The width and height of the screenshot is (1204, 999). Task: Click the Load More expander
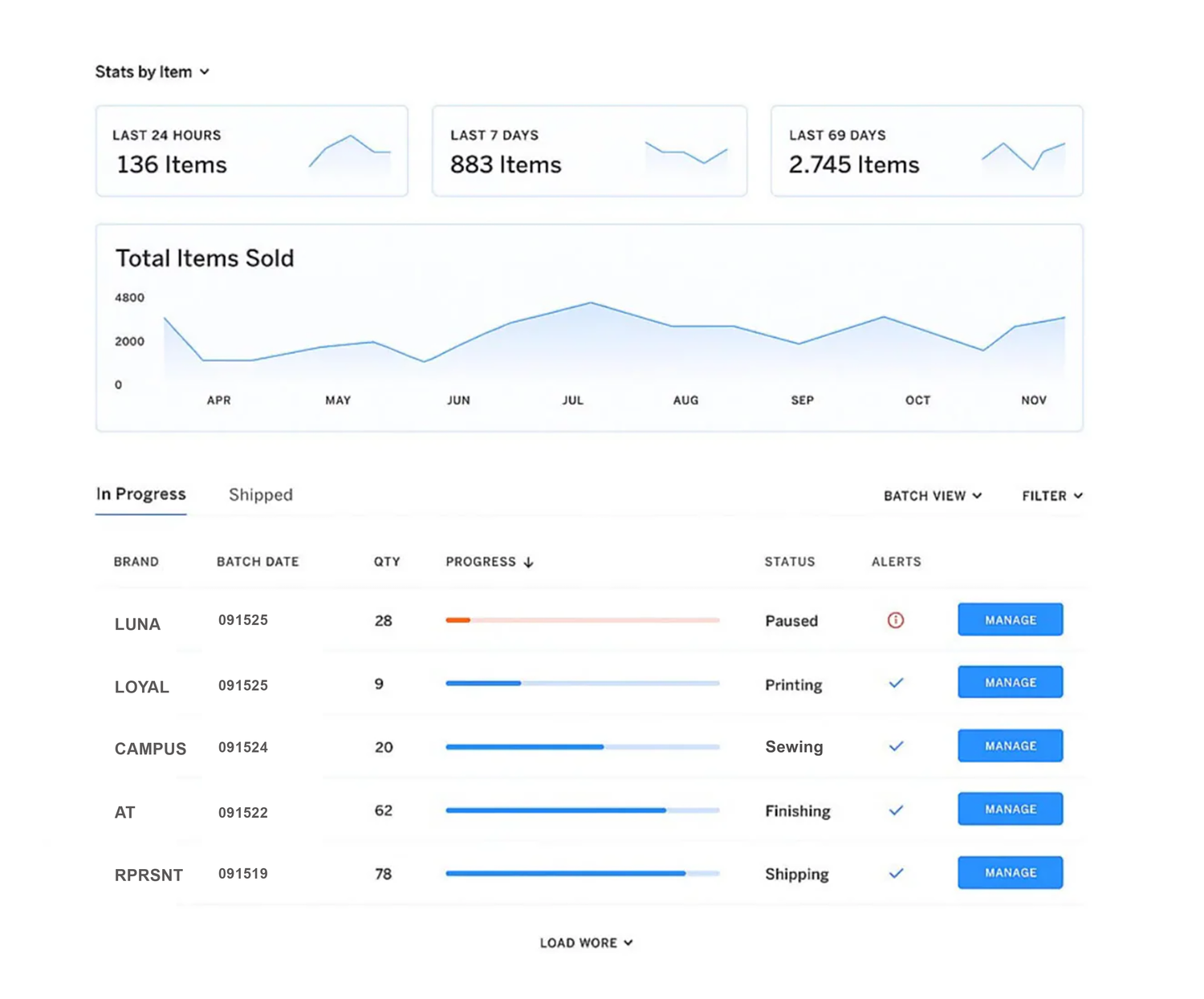point(586,943)
